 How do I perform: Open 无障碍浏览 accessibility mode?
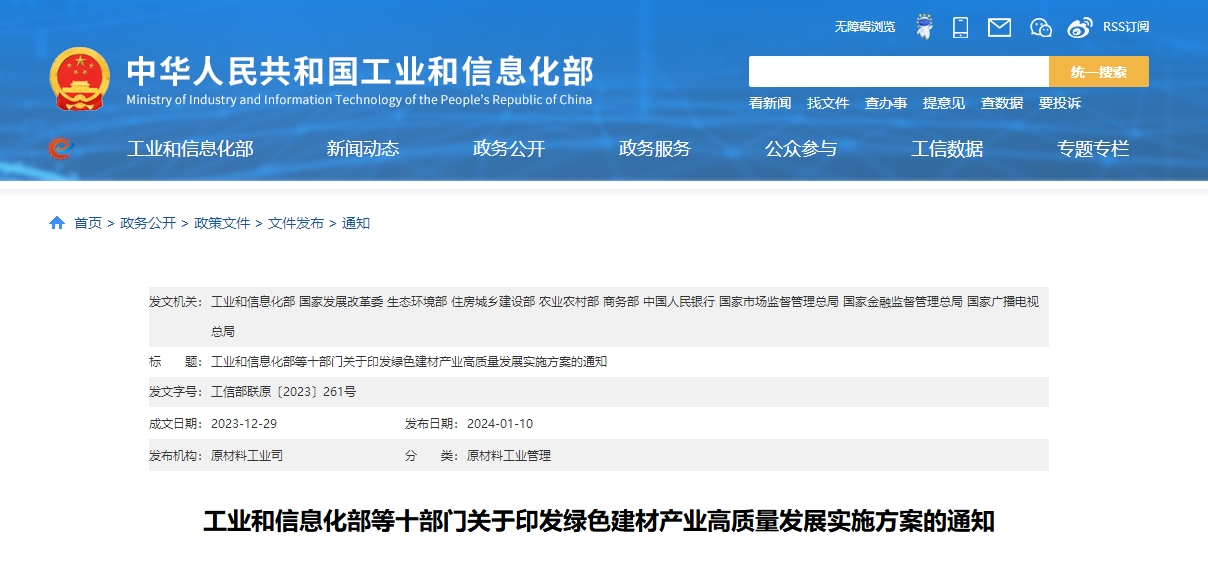pyautogui.click(x=865, y=27)
